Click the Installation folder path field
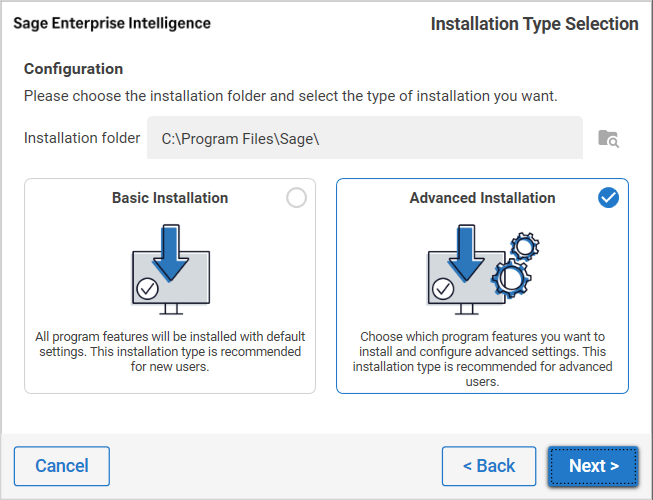This screenshot has width=653, height=500. [x=365, y=138]
